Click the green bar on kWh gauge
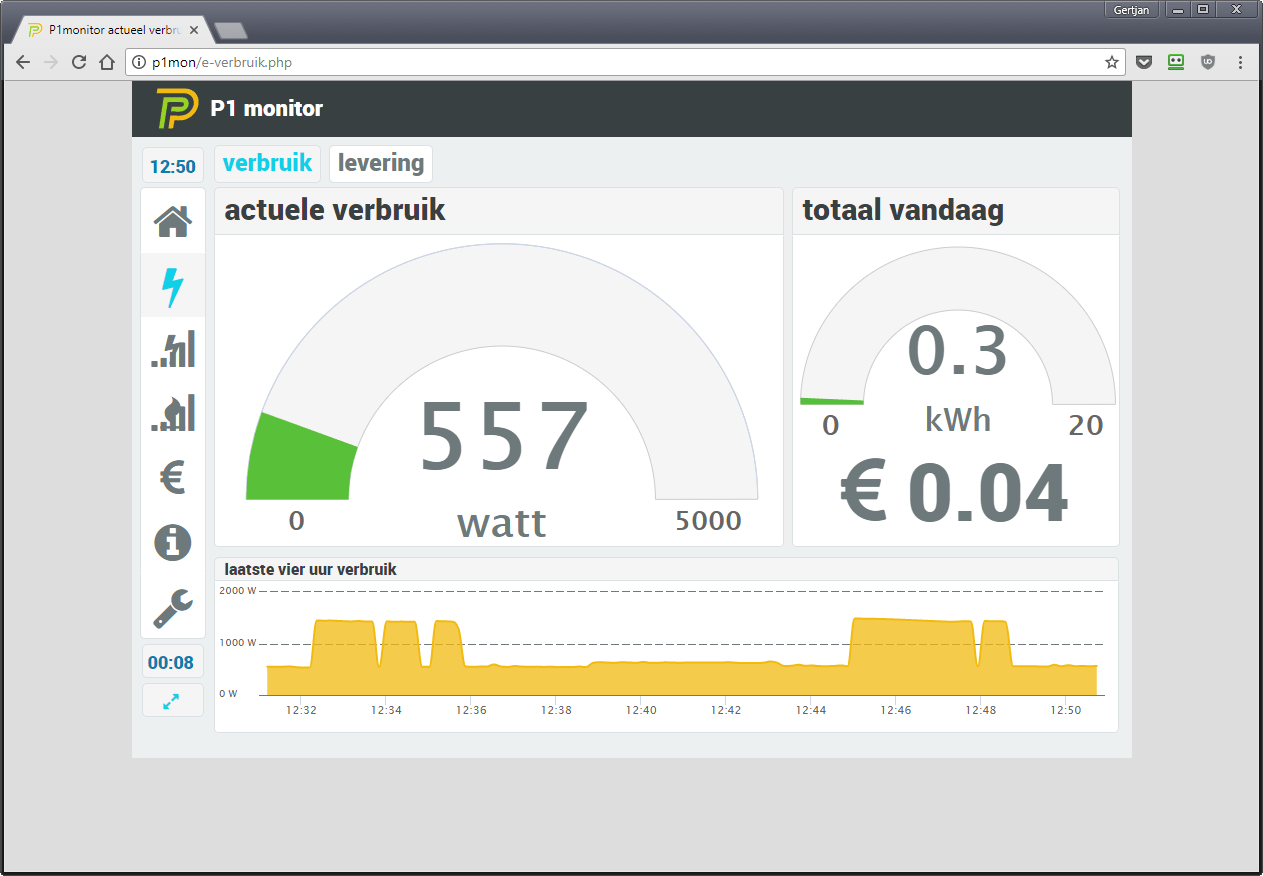This screenshot has width=1263, height=876. 832,401
